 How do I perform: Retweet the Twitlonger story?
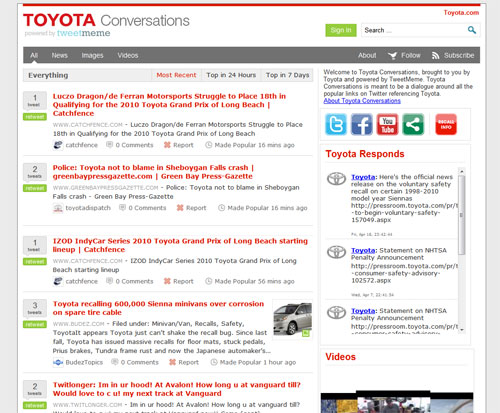(35, 405)
